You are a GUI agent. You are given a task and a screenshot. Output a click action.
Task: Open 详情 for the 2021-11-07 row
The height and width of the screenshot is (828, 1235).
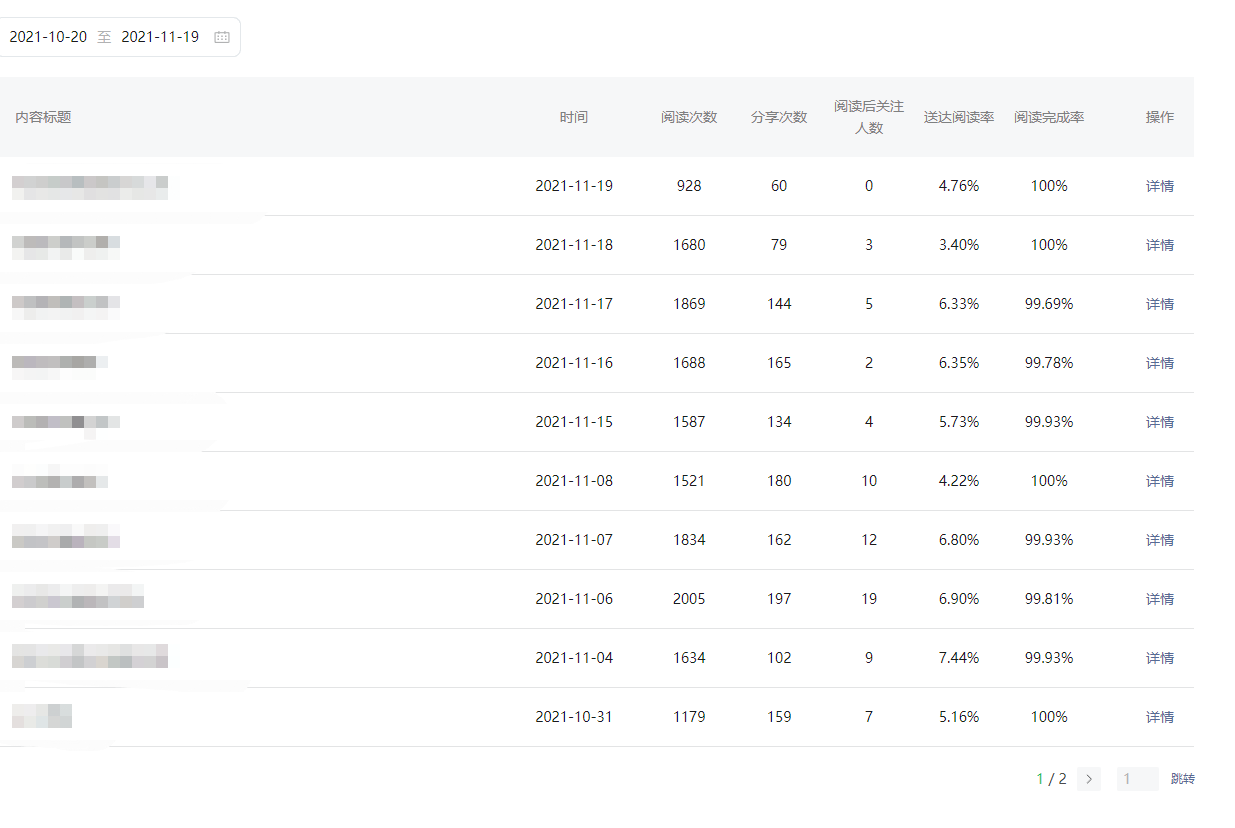pyautogui.click(x=1160, y=540)
